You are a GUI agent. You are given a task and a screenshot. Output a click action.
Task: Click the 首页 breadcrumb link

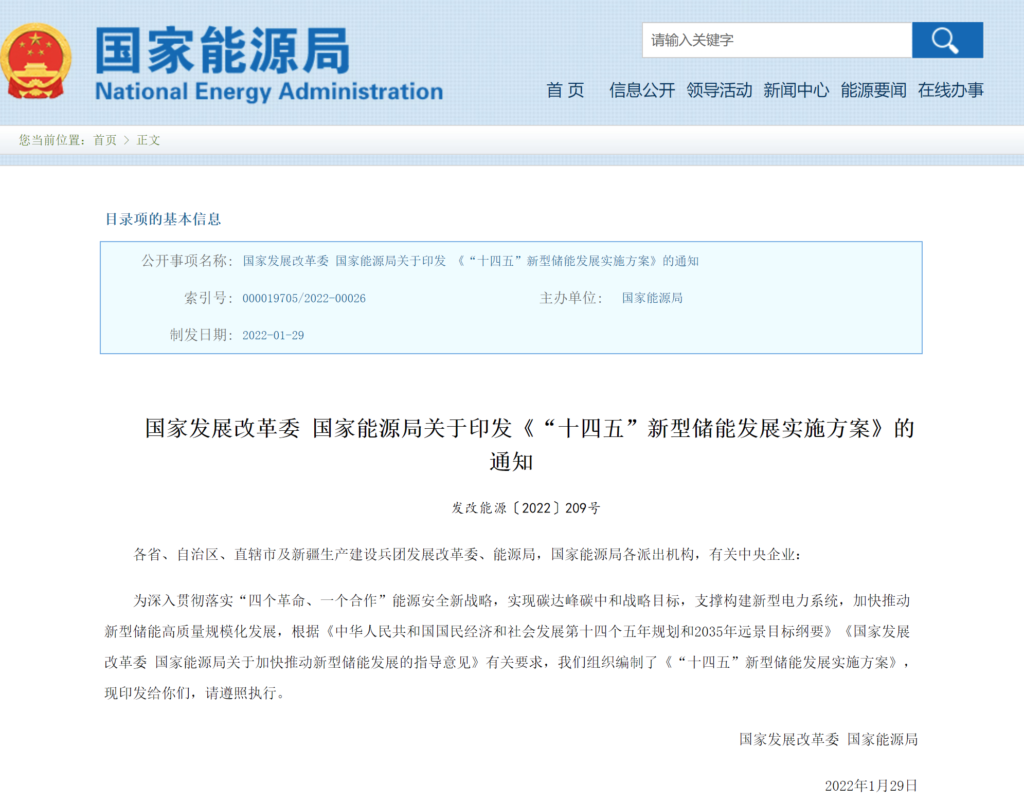(104, 140)
